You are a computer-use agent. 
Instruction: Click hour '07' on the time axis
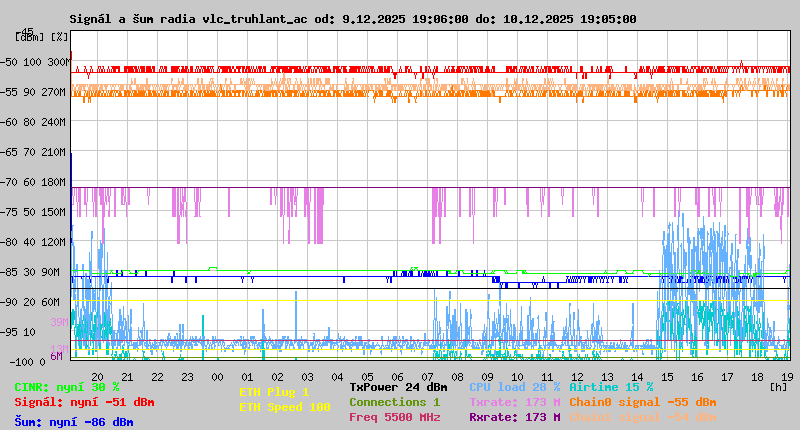point(427,377)
